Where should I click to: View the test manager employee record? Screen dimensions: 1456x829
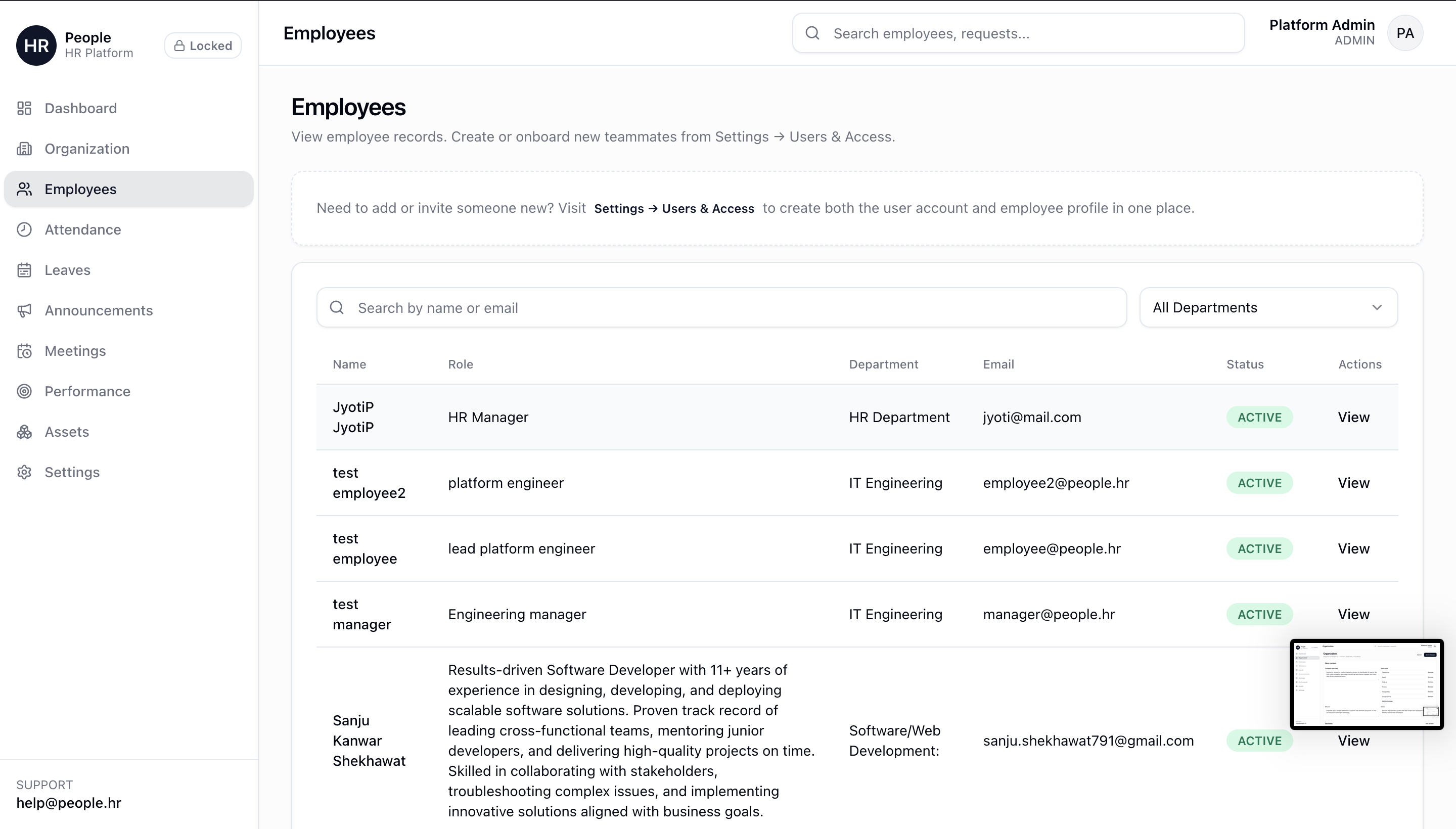pos(1353,614)
